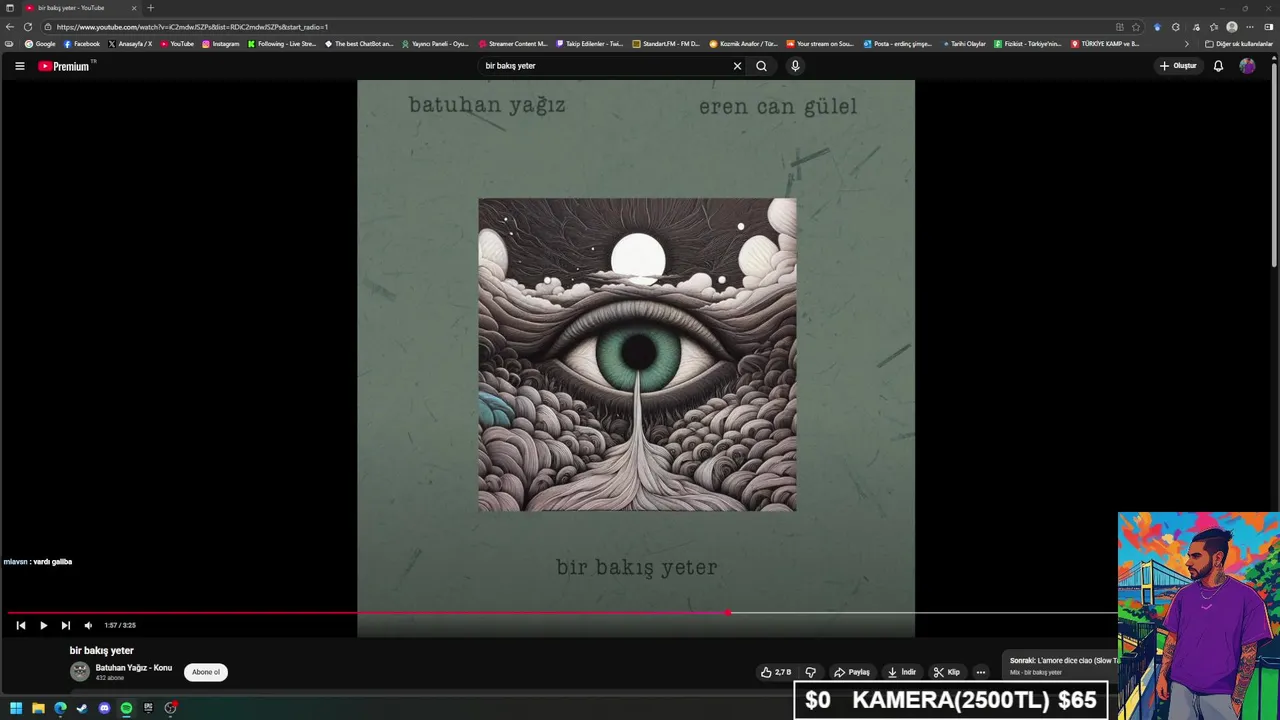Add page to favorites star icon
The image size is (1280, 720).
tap(1136, 27)
